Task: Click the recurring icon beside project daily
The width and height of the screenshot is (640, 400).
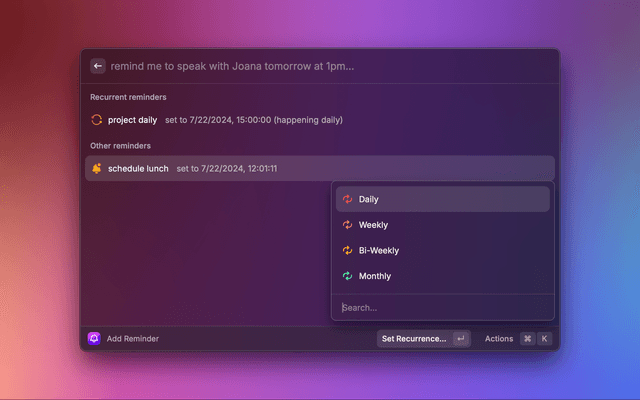Action: pyautogui.click(x=97, y=120)
